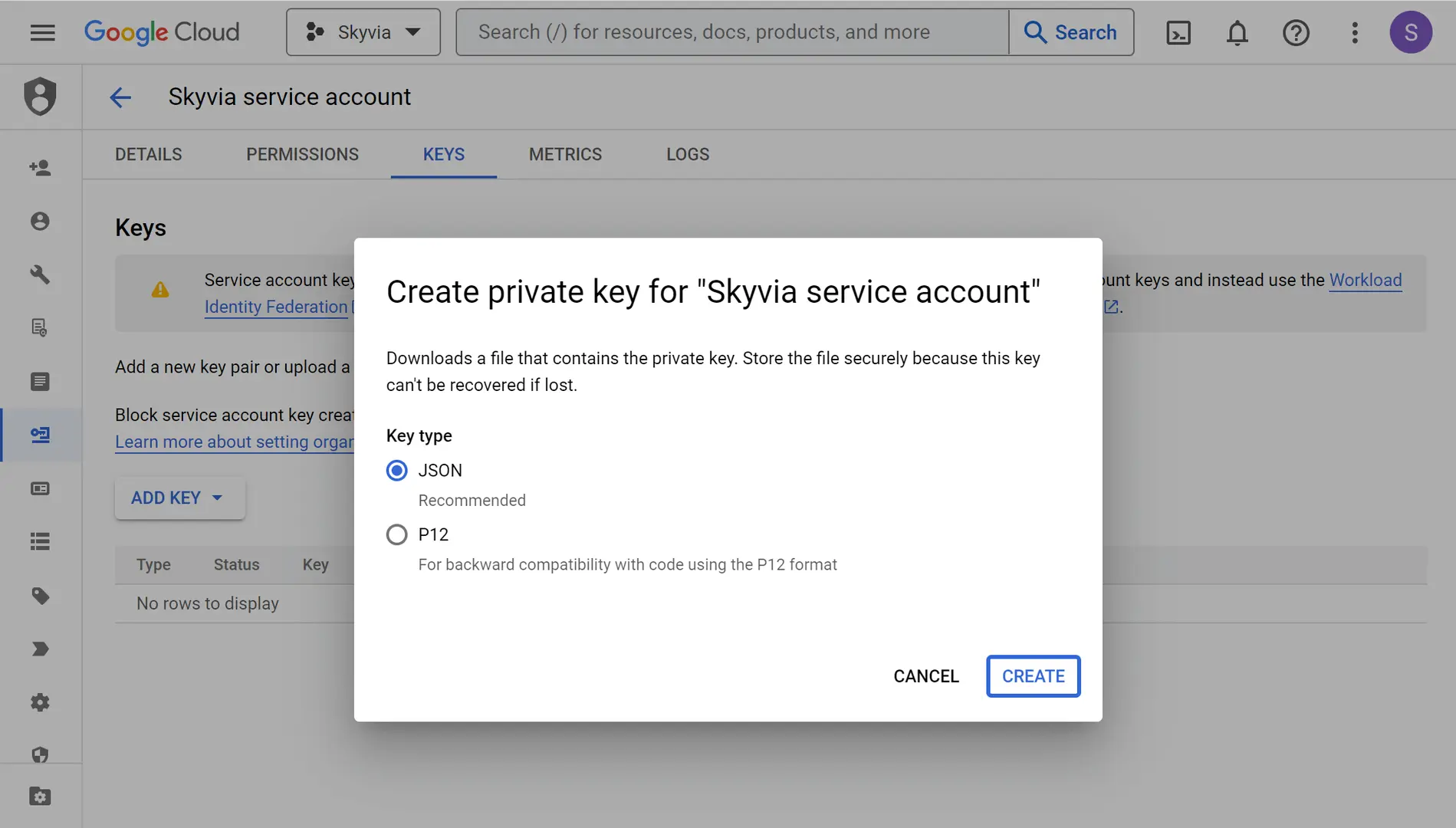
Task: Open the label arrow sidebar icon
Action: pos(40,649)
